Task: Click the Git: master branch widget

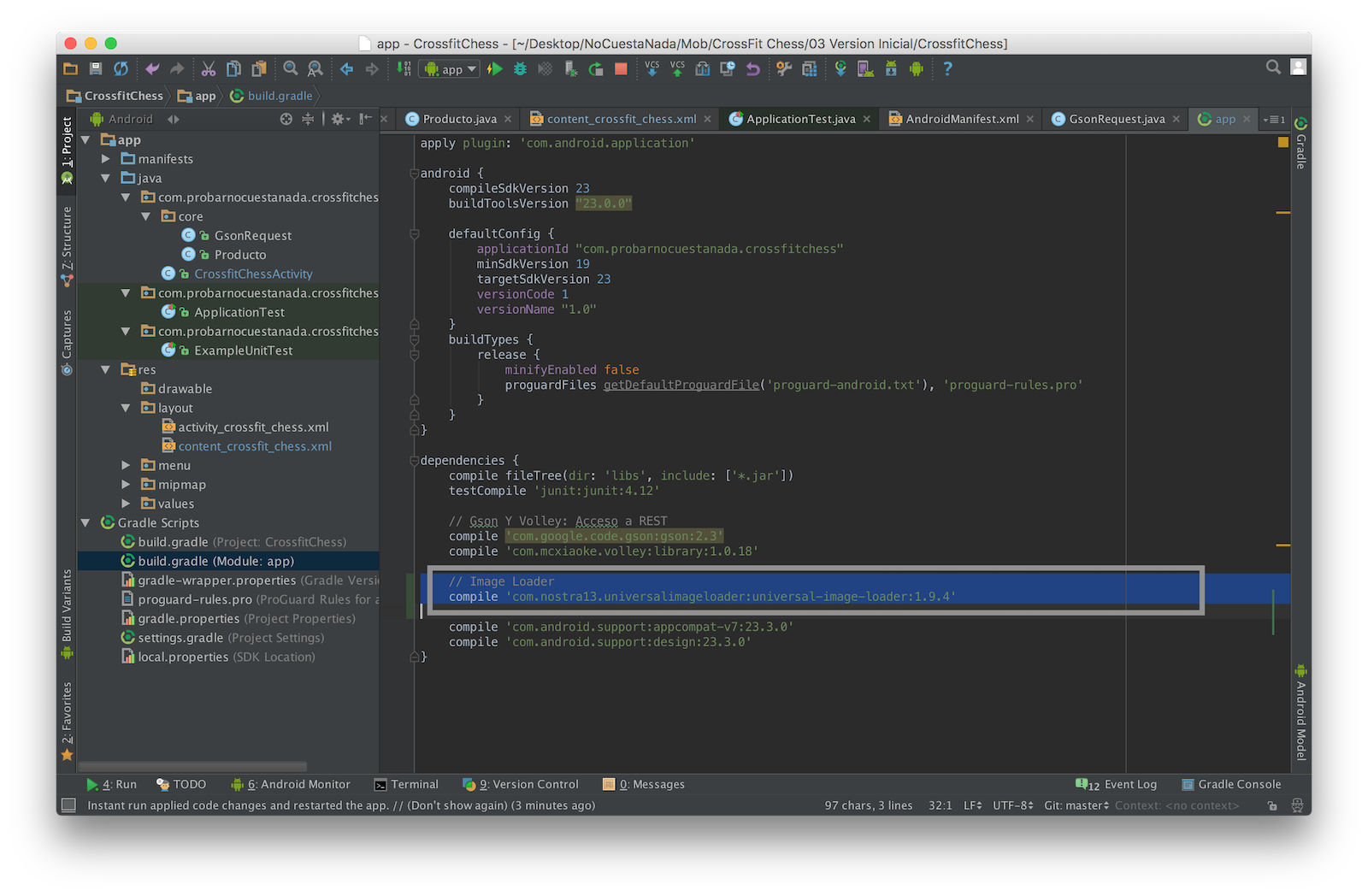Action: 1076,805
